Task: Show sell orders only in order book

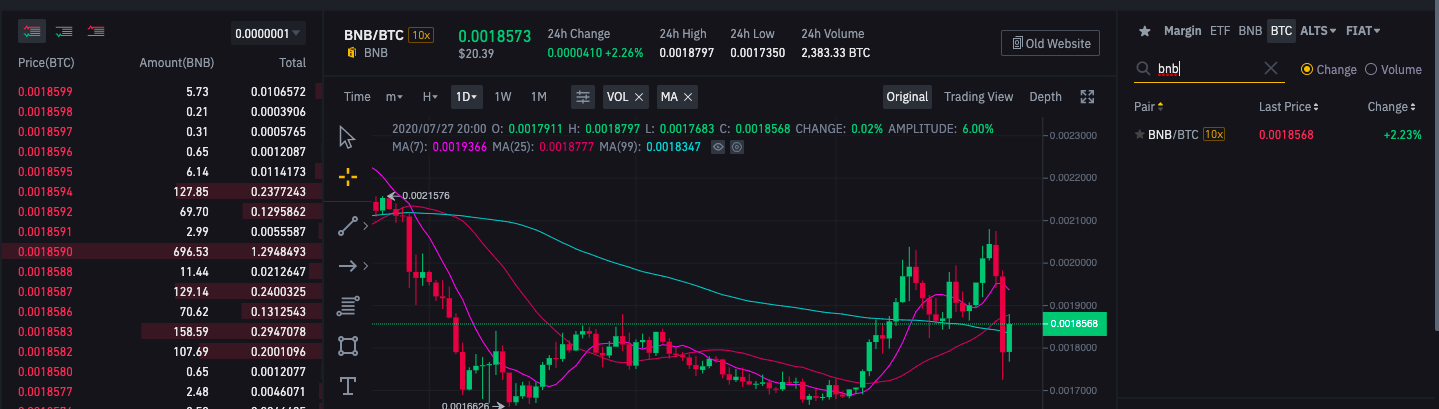Action: point(97,31)
